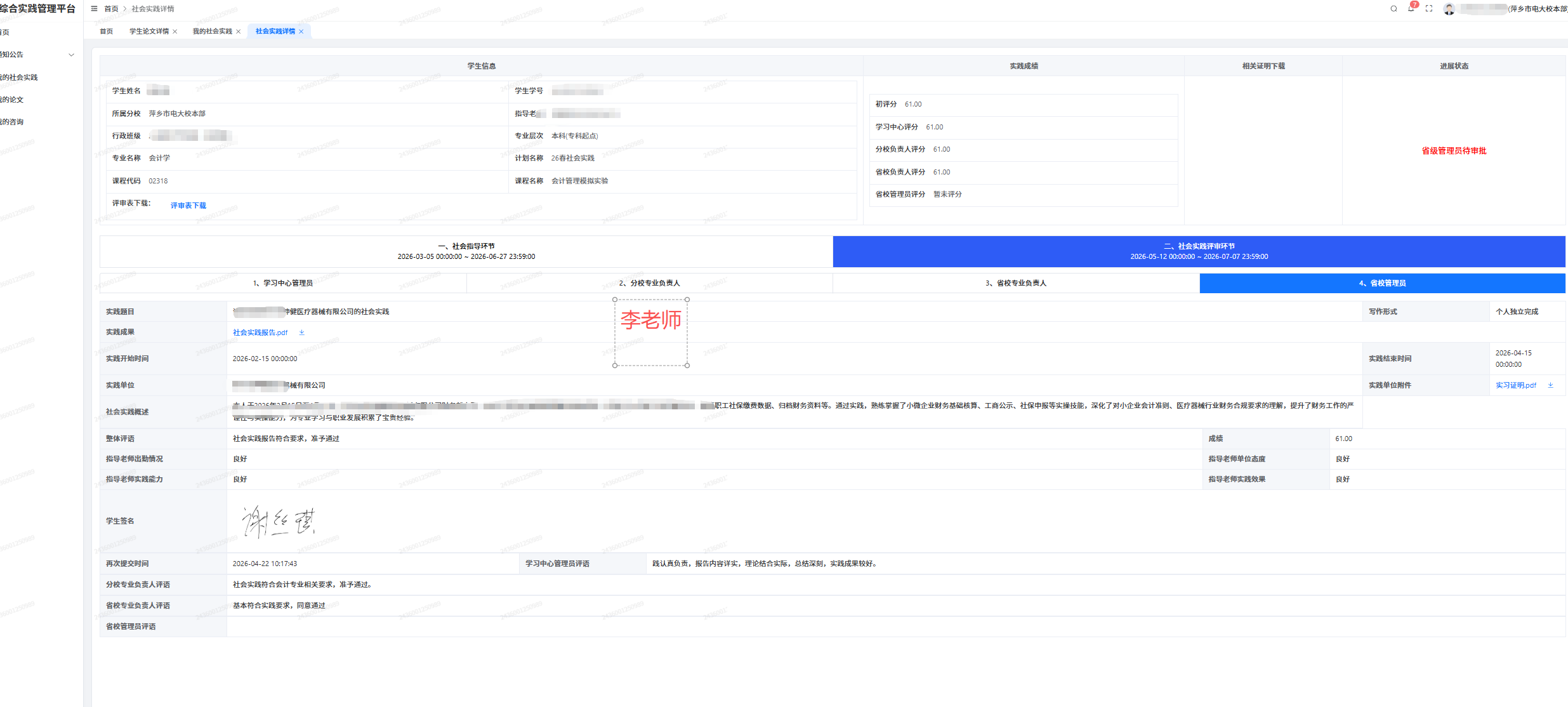Close the 我的社会实践 tab
Viewport: 1568px width, 707px height.
click(x=239, y=32)
